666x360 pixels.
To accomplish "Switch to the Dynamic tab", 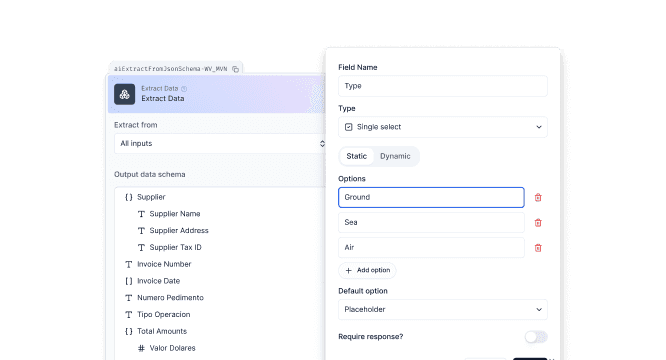I will [395, 156].
